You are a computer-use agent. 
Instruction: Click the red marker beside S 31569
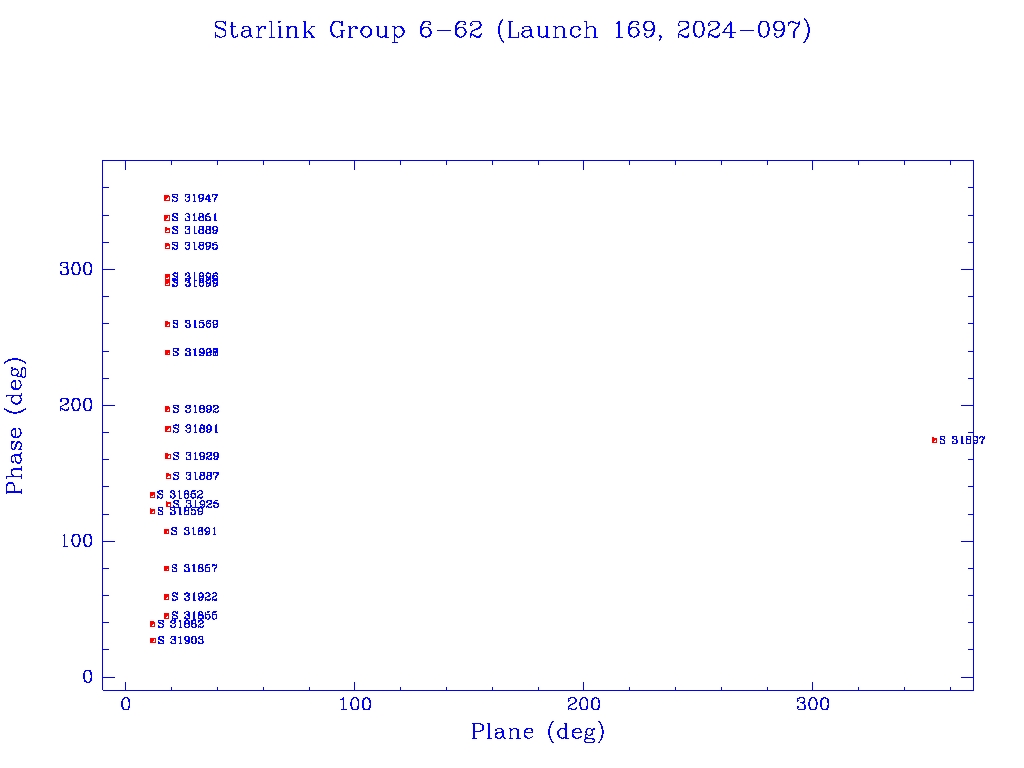coord(167,324)
